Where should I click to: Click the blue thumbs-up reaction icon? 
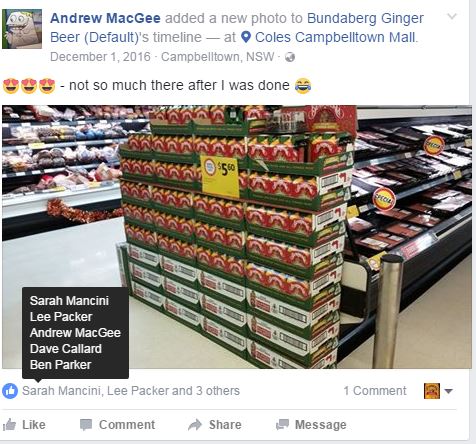(x=10, y=391)
